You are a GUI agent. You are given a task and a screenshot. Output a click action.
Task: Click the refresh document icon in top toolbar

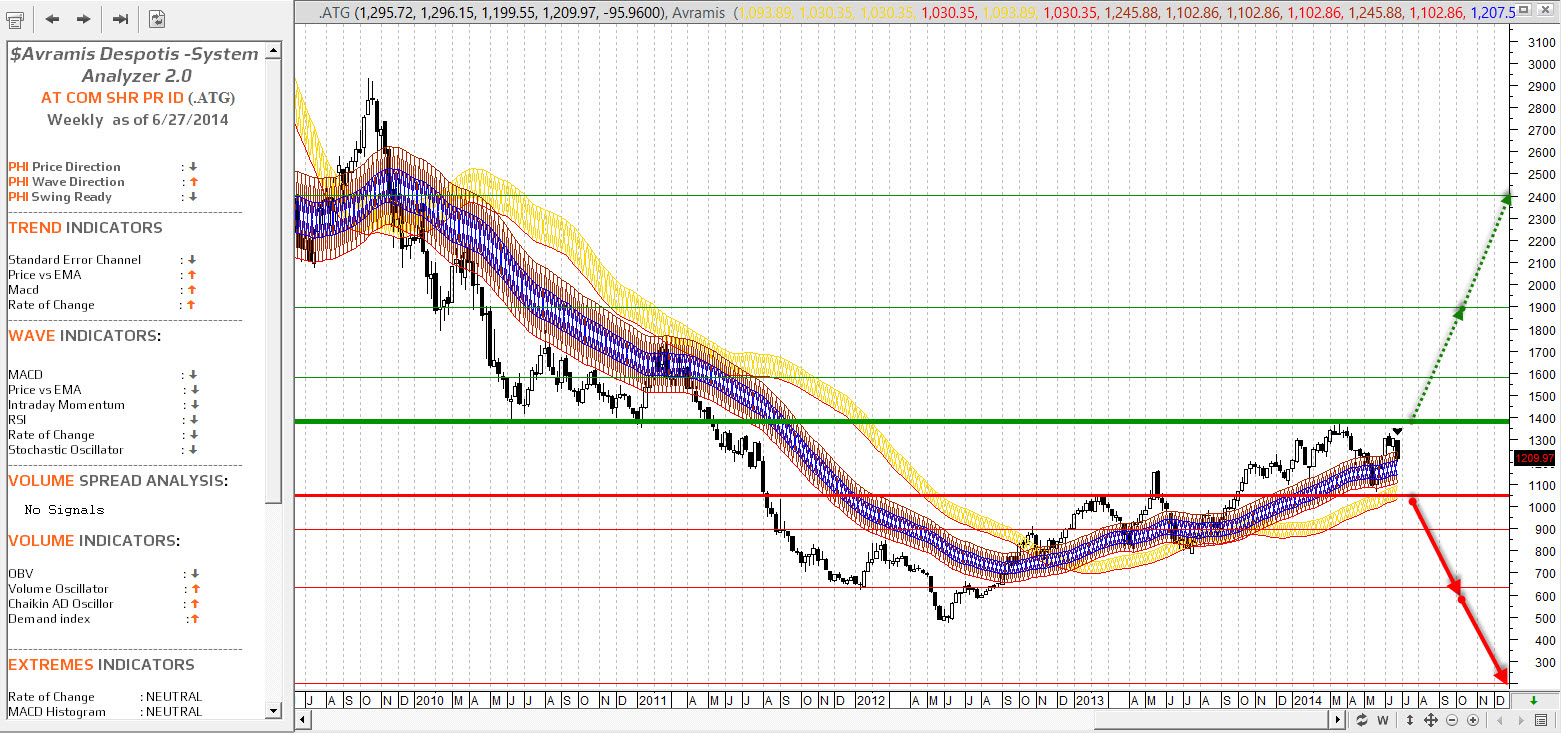tap(157, 18)
